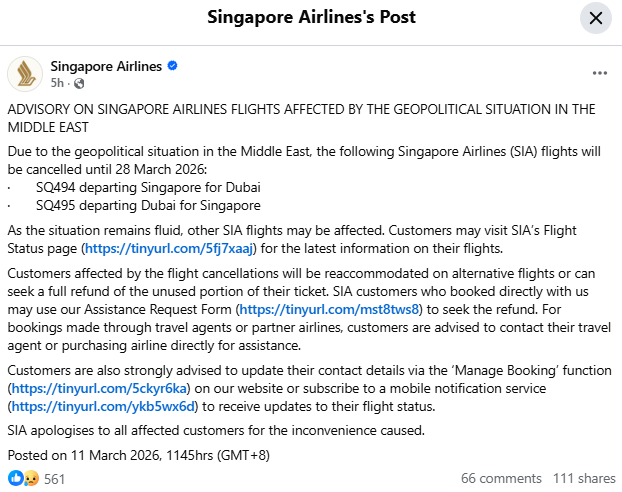Click the "Singapore Airlines's Post" dialog title
622x492 pixels.
tap(311, 18)
